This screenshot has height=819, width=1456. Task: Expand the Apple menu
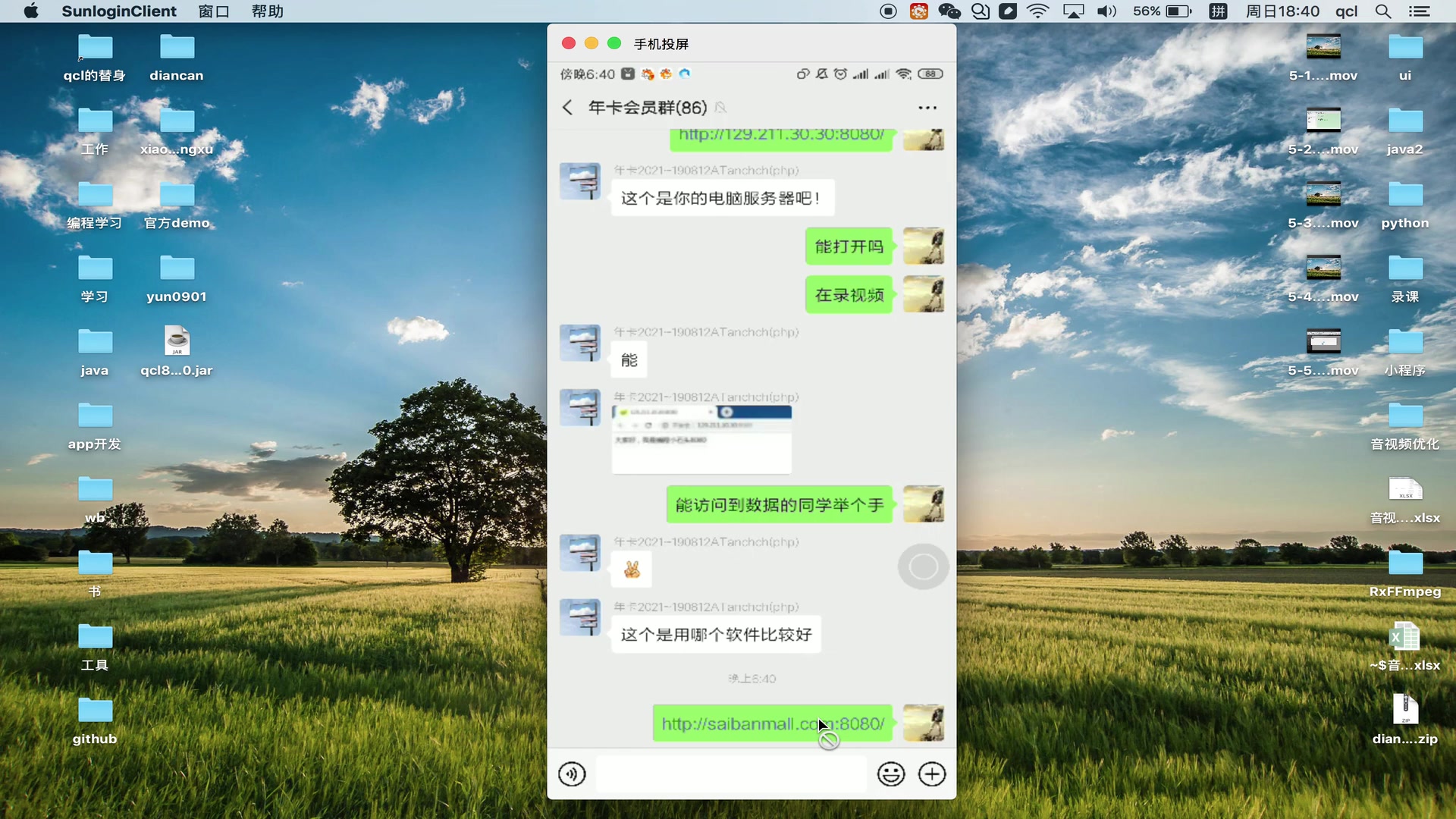coord(31,11)
